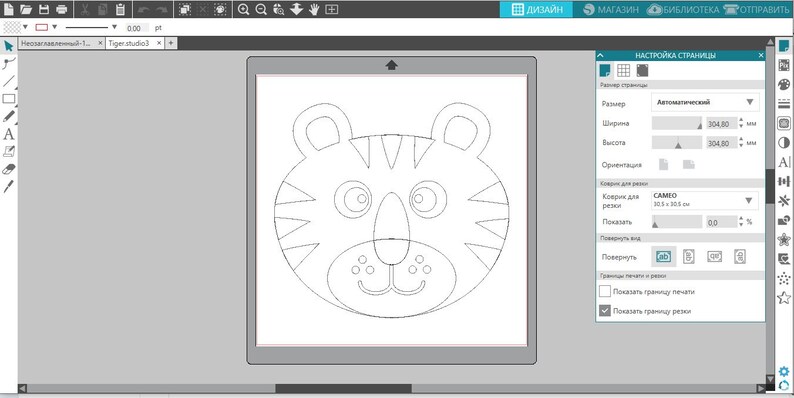Viewport: 794px width, 398px height.
Task: Zoom out with the magnifier minus icon
Action: 261,9
